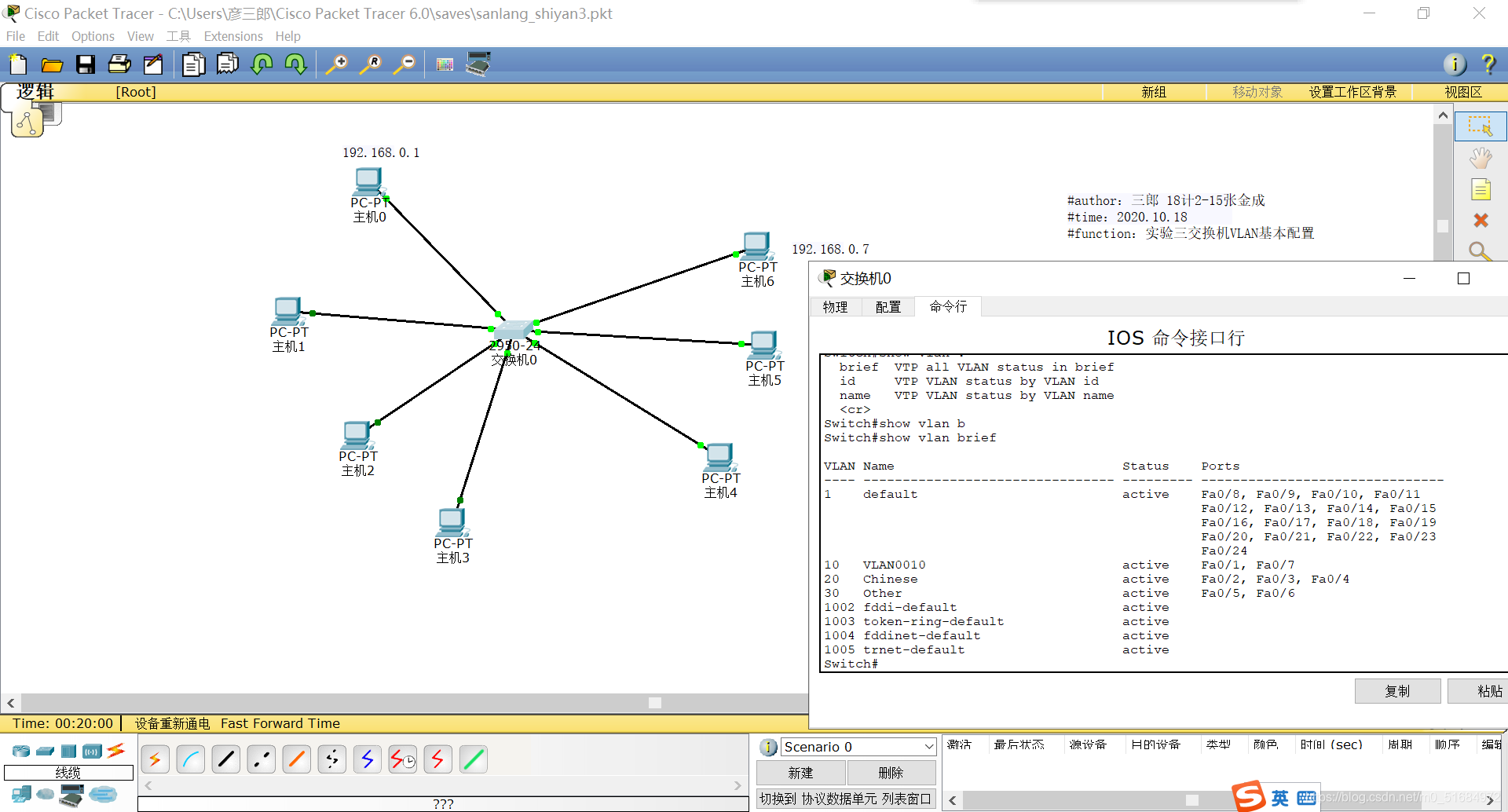Open network information with the i icon
Image resolution: width=1508 pixels, height=812 pixels.
(1455, 64)
